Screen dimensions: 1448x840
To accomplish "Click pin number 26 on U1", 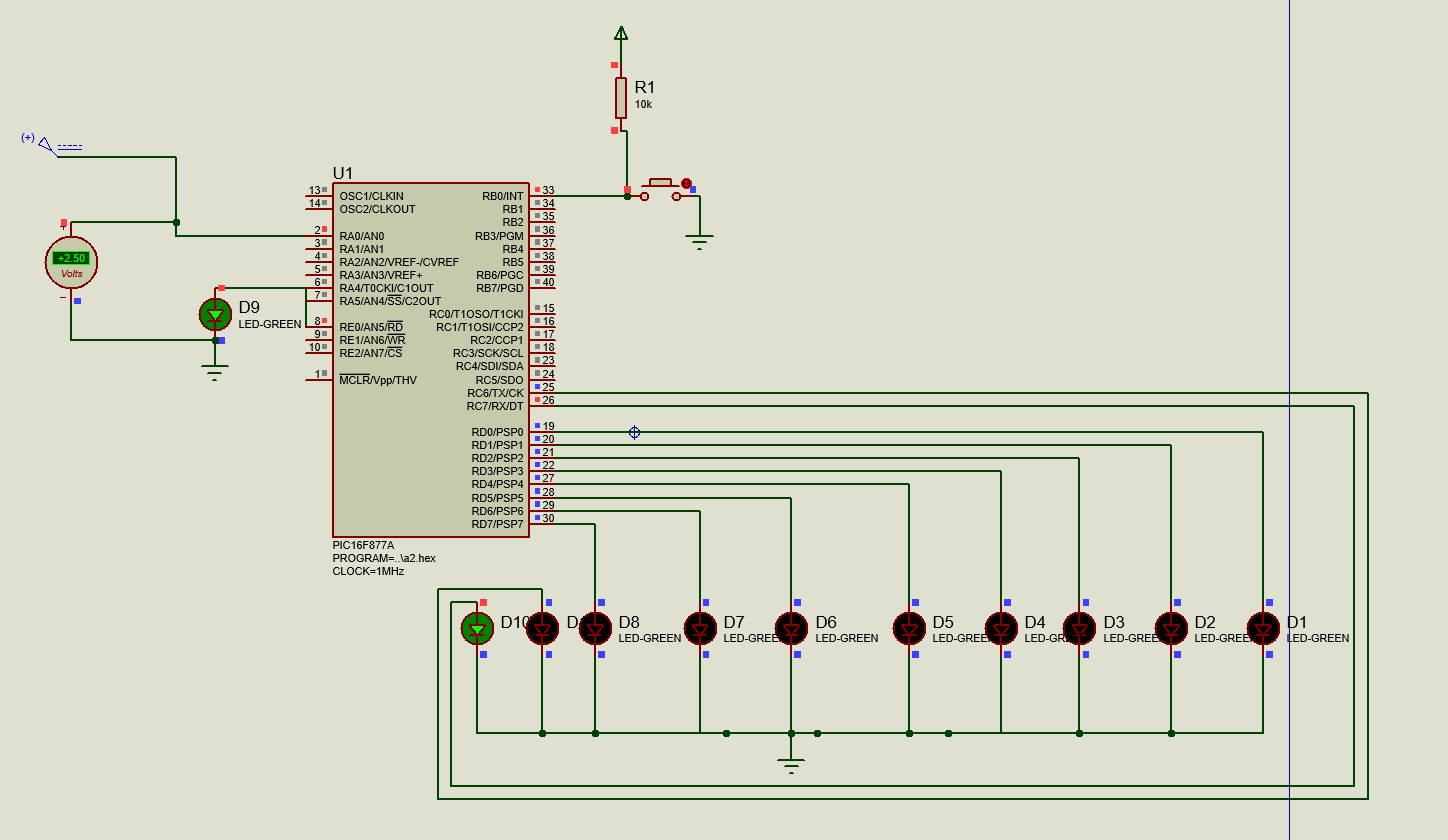I will click(x=548, y=400).
